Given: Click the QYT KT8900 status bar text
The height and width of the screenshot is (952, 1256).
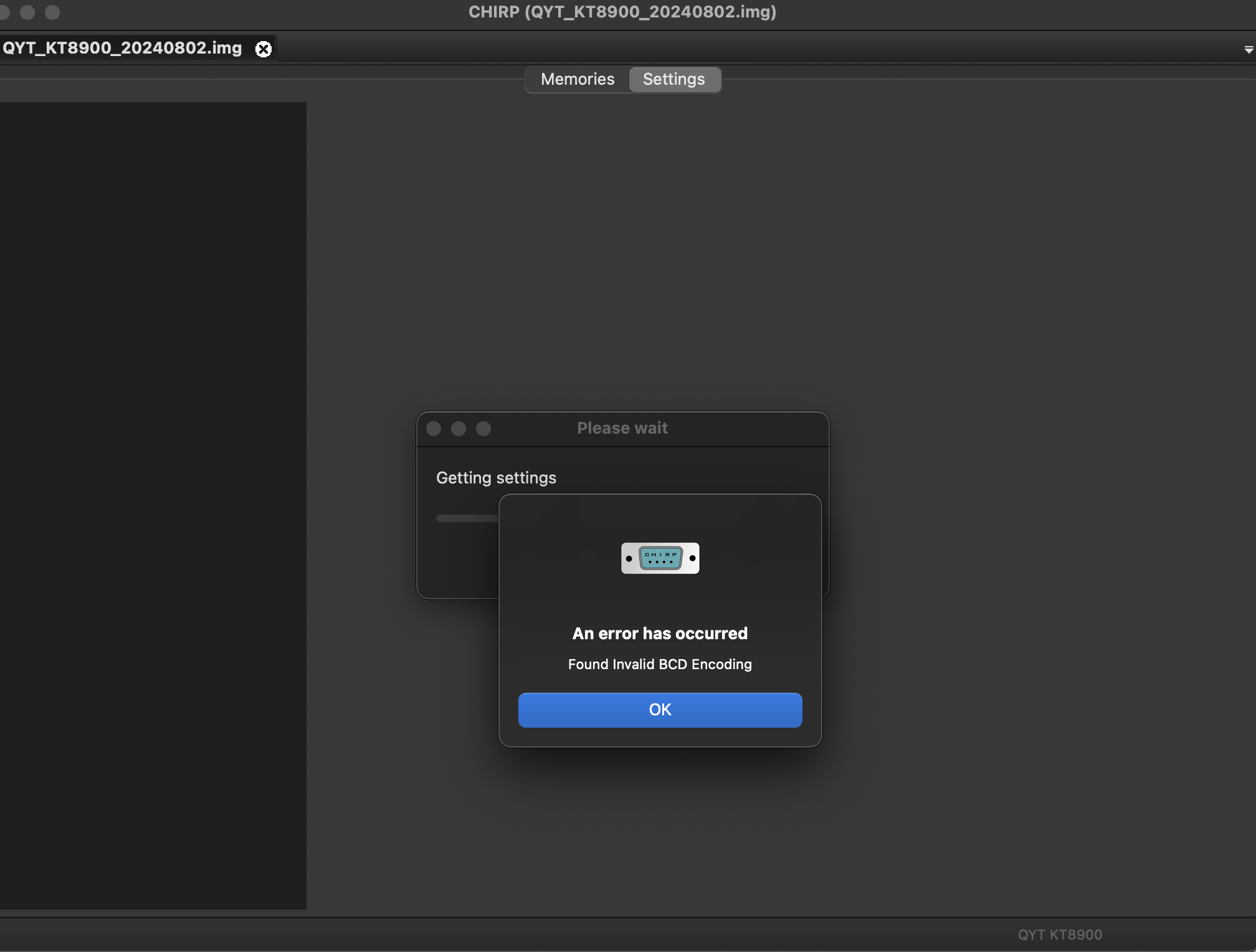Looking at the screenshot, I should click(1060, 935).
